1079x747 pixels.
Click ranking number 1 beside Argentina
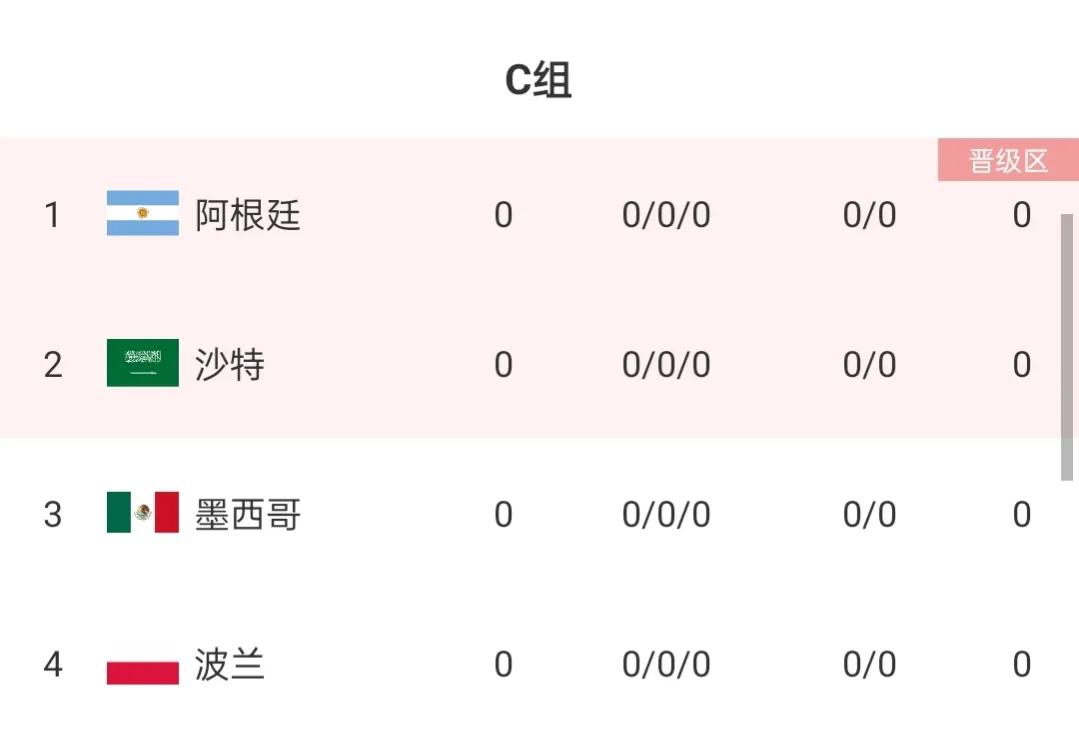51,215
